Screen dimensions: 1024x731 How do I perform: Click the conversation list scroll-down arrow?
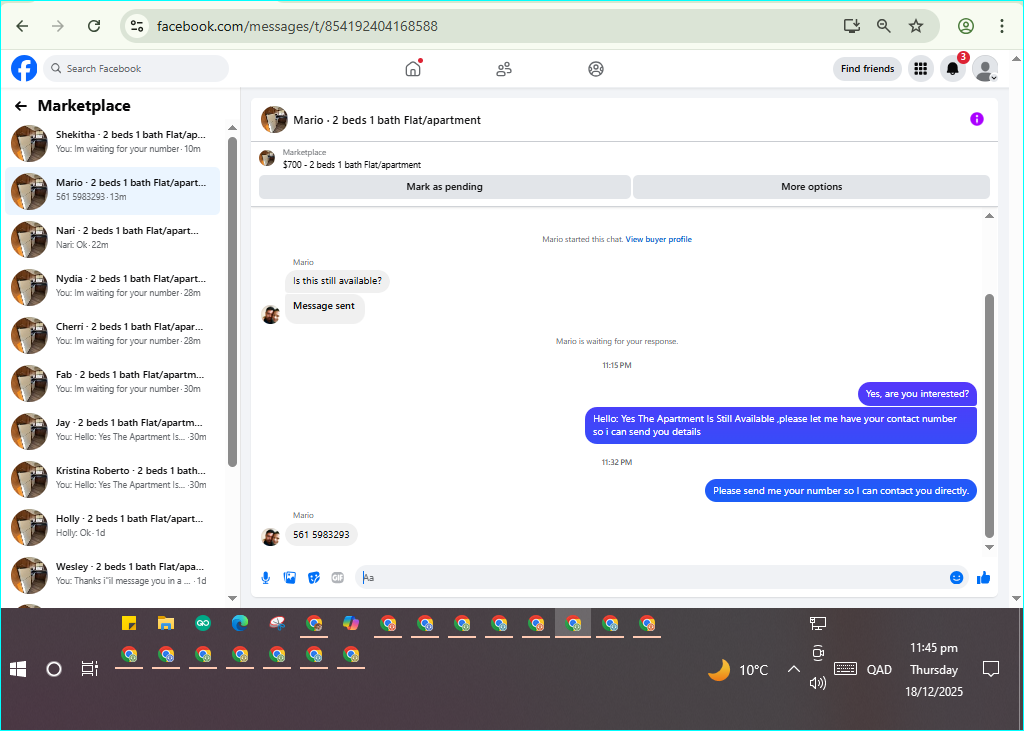click(x=232, y=598)
